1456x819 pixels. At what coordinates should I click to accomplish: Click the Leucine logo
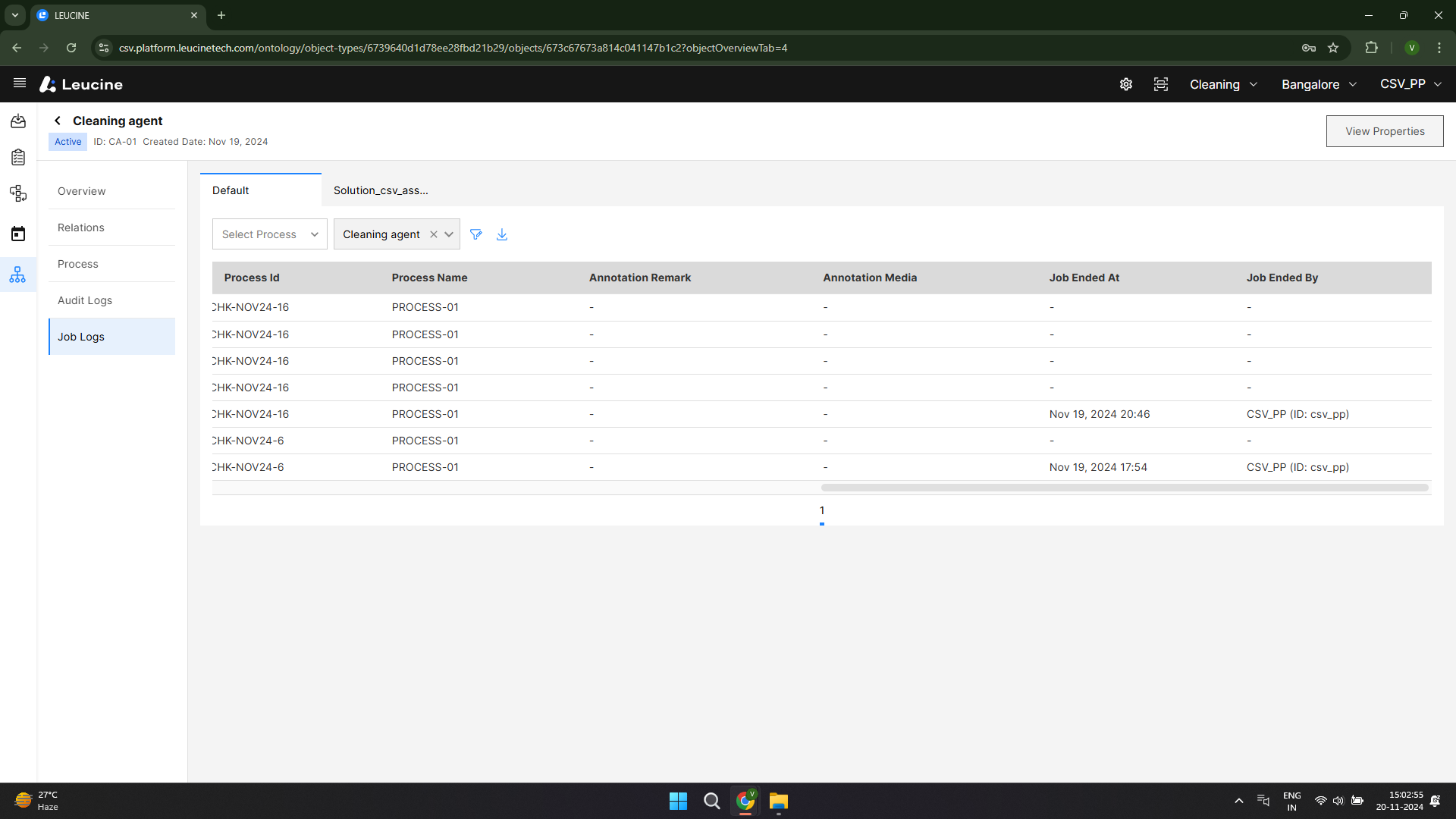[81, 84]
